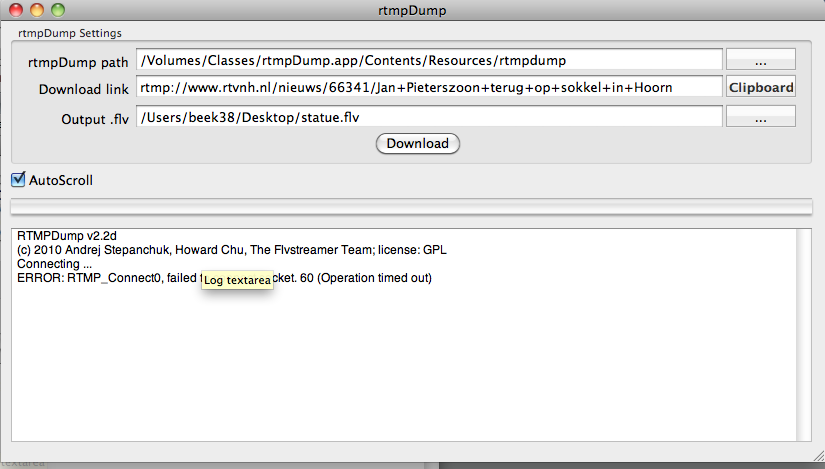Zoom the rtmpDump window with green button
This screenshot has height=469, width=825.
point(58,9)
